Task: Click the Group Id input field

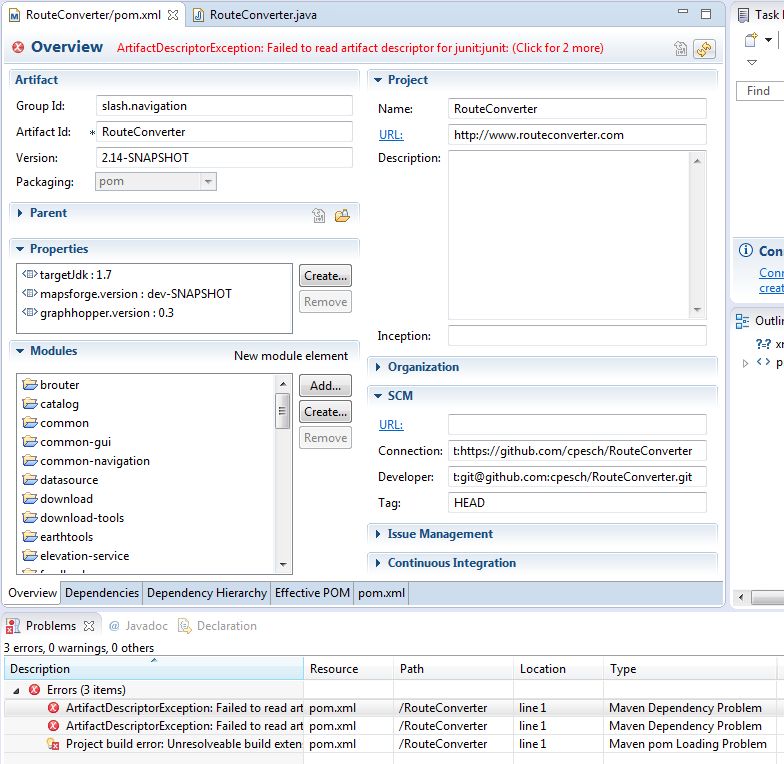Action: [224, 106]
